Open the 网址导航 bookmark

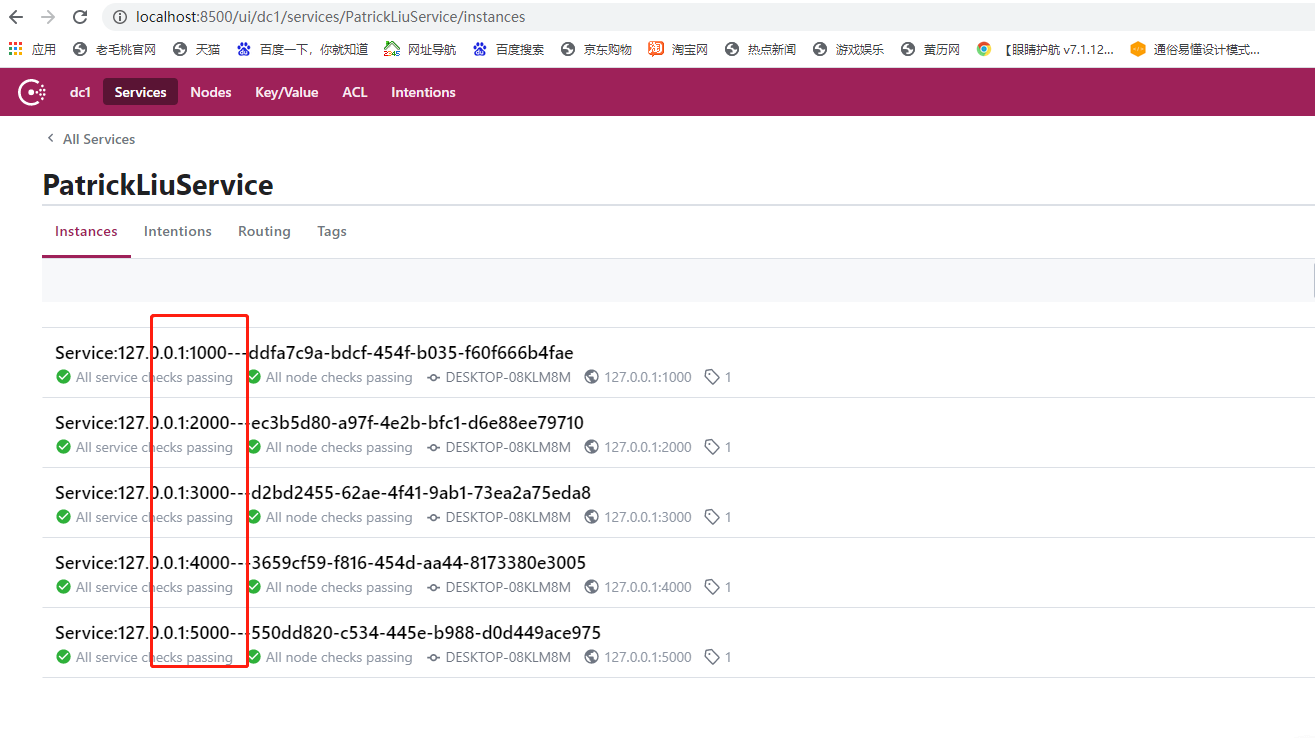(x=420, y=49)
